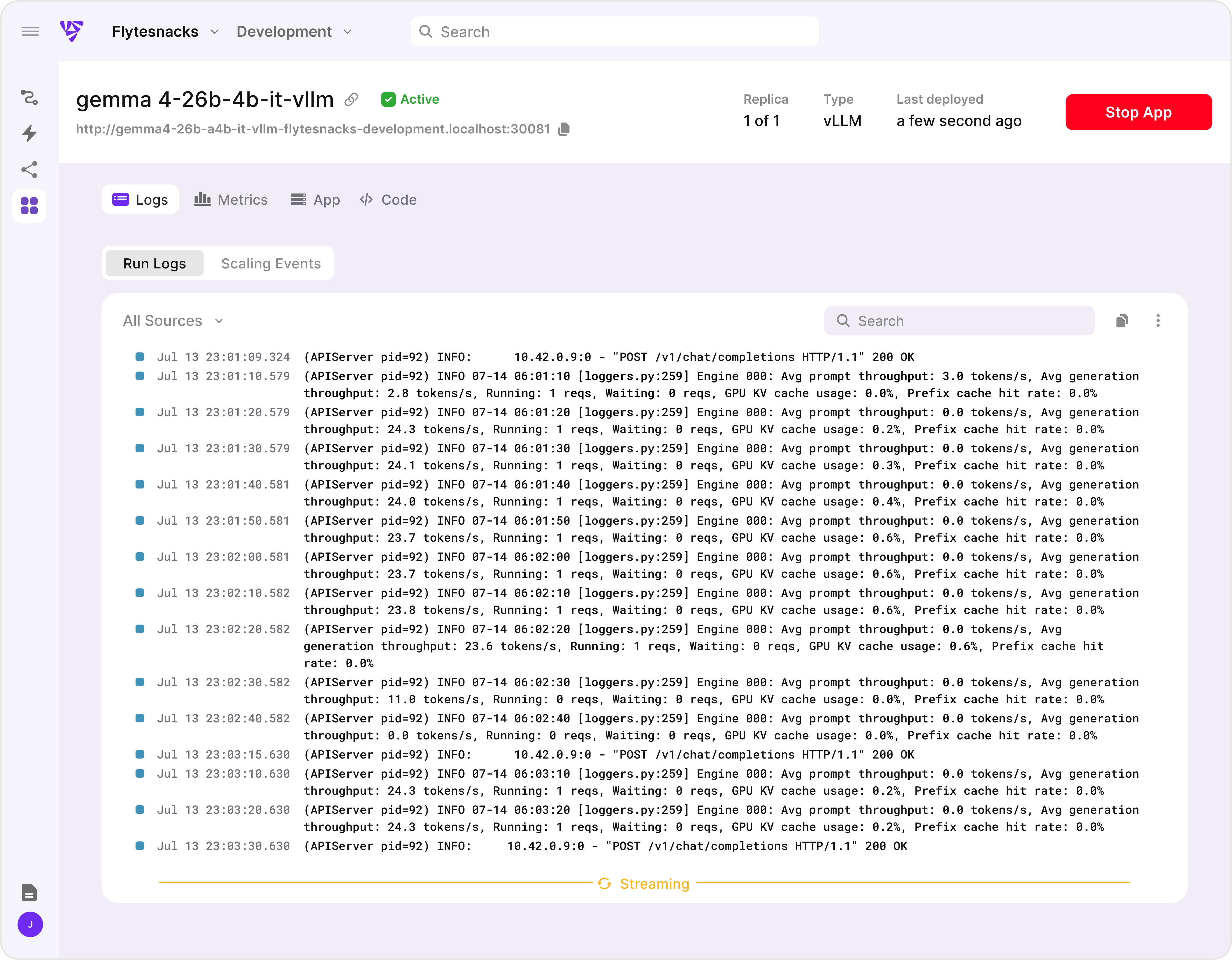
Task: Click timestamp Jul 13 23:03:10.630
Action: click(223, 773)
